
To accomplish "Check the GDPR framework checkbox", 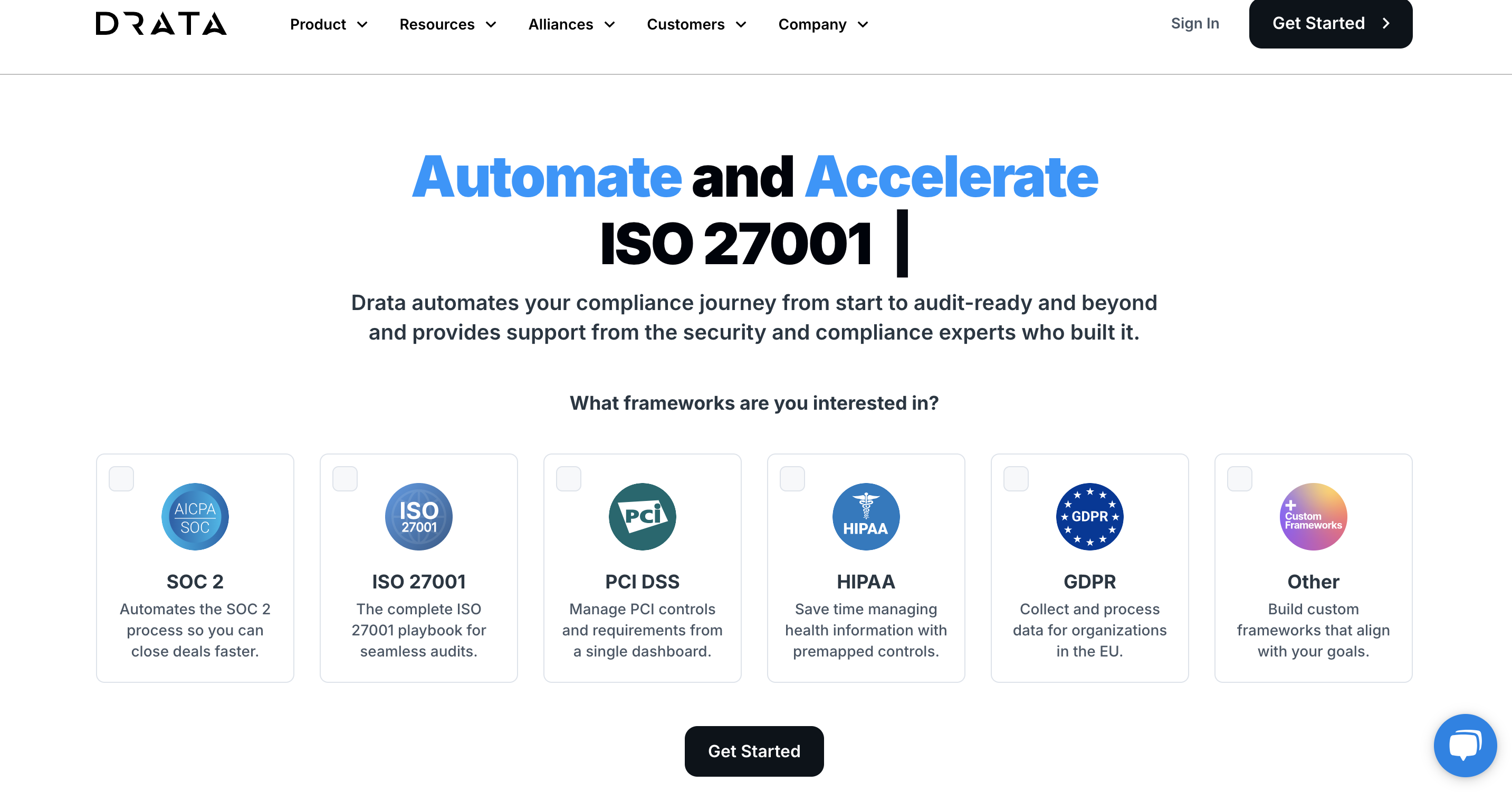I will (1016, 478).
